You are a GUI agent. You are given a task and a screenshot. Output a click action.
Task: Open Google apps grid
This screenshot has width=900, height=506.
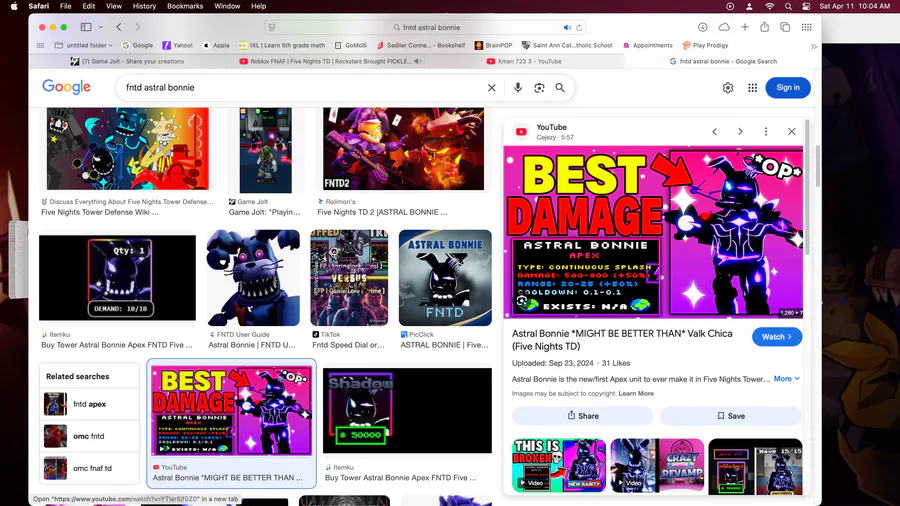(x=752, y=88)
